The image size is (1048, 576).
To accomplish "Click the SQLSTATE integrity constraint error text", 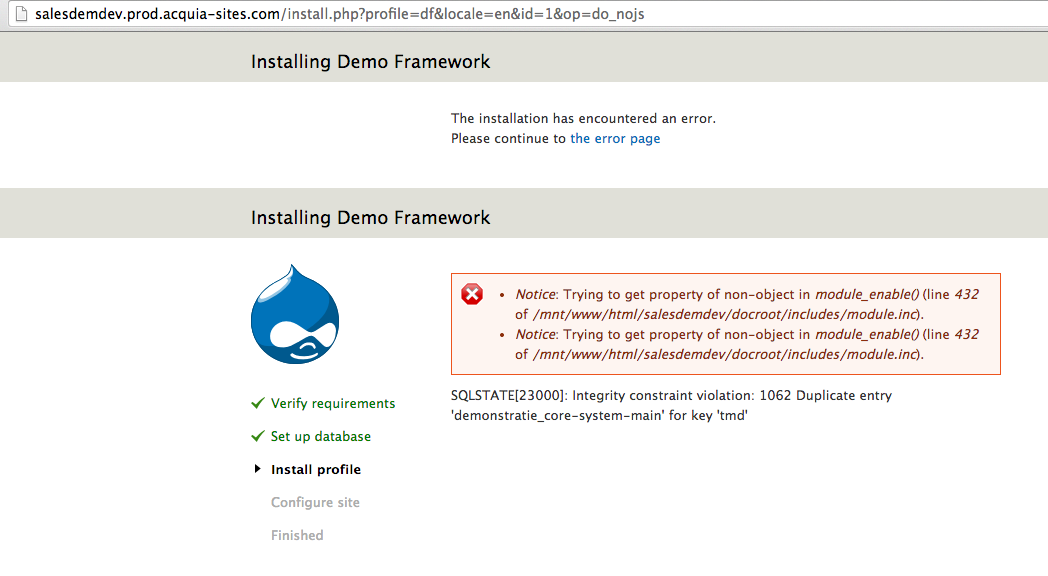I will 671,396.
